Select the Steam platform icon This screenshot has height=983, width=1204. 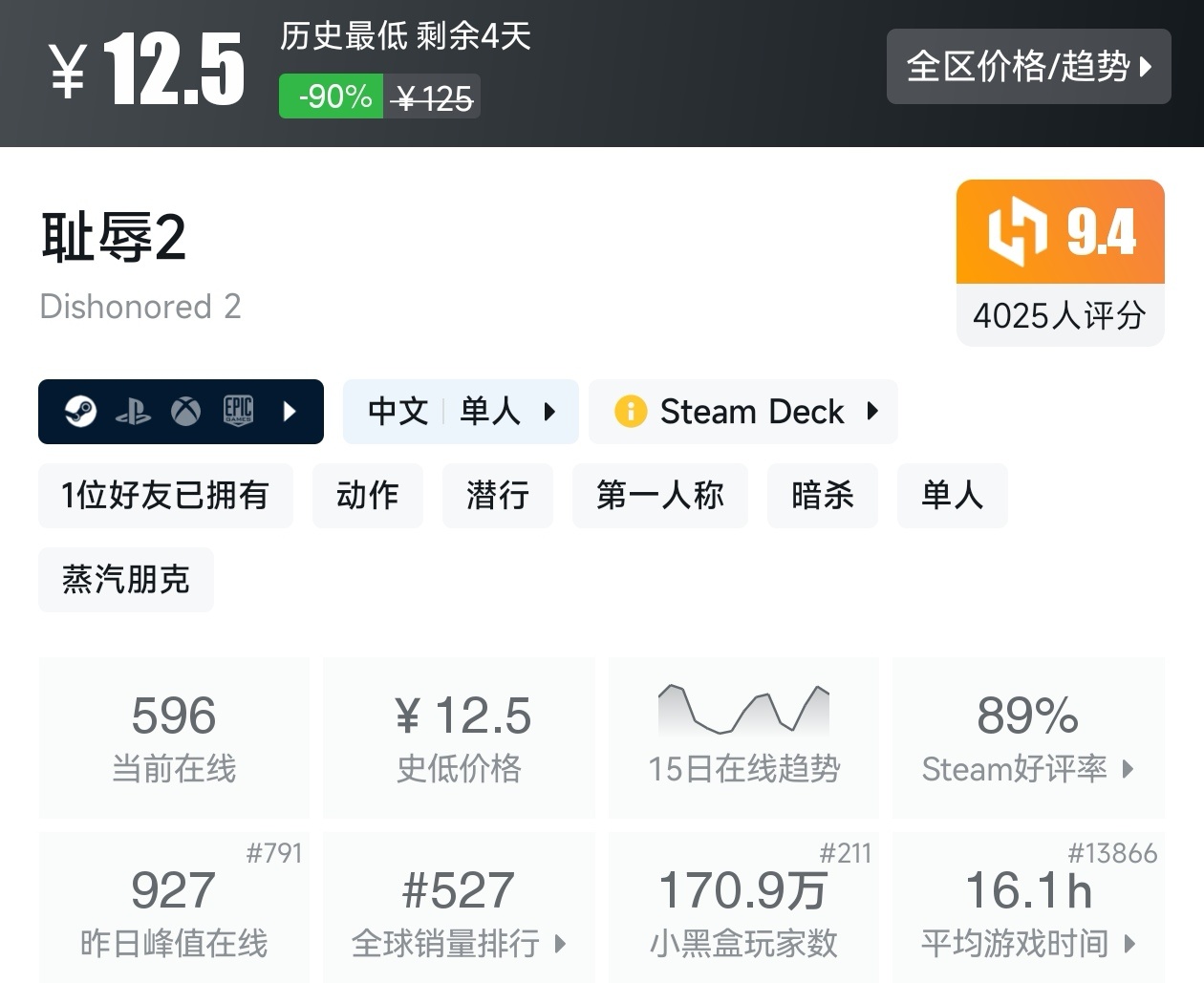(80, 412)
